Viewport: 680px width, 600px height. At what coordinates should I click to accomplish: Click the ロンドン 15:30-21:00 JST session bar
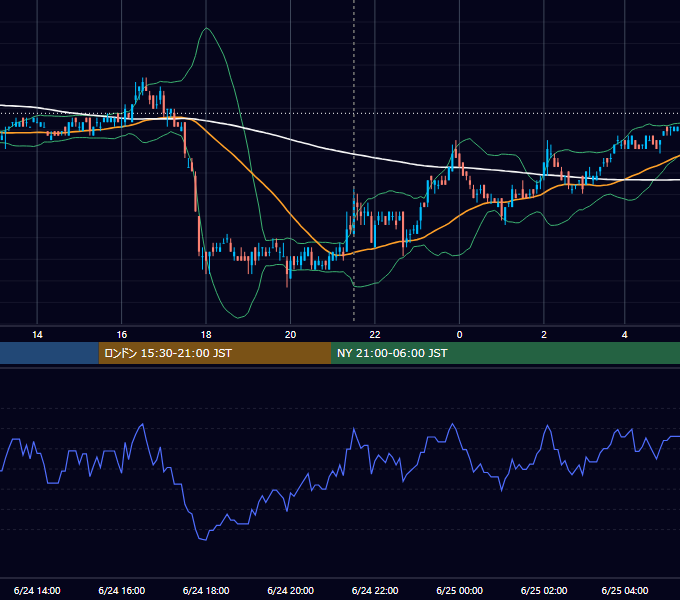pyautogui.click(x=215, y=353)
